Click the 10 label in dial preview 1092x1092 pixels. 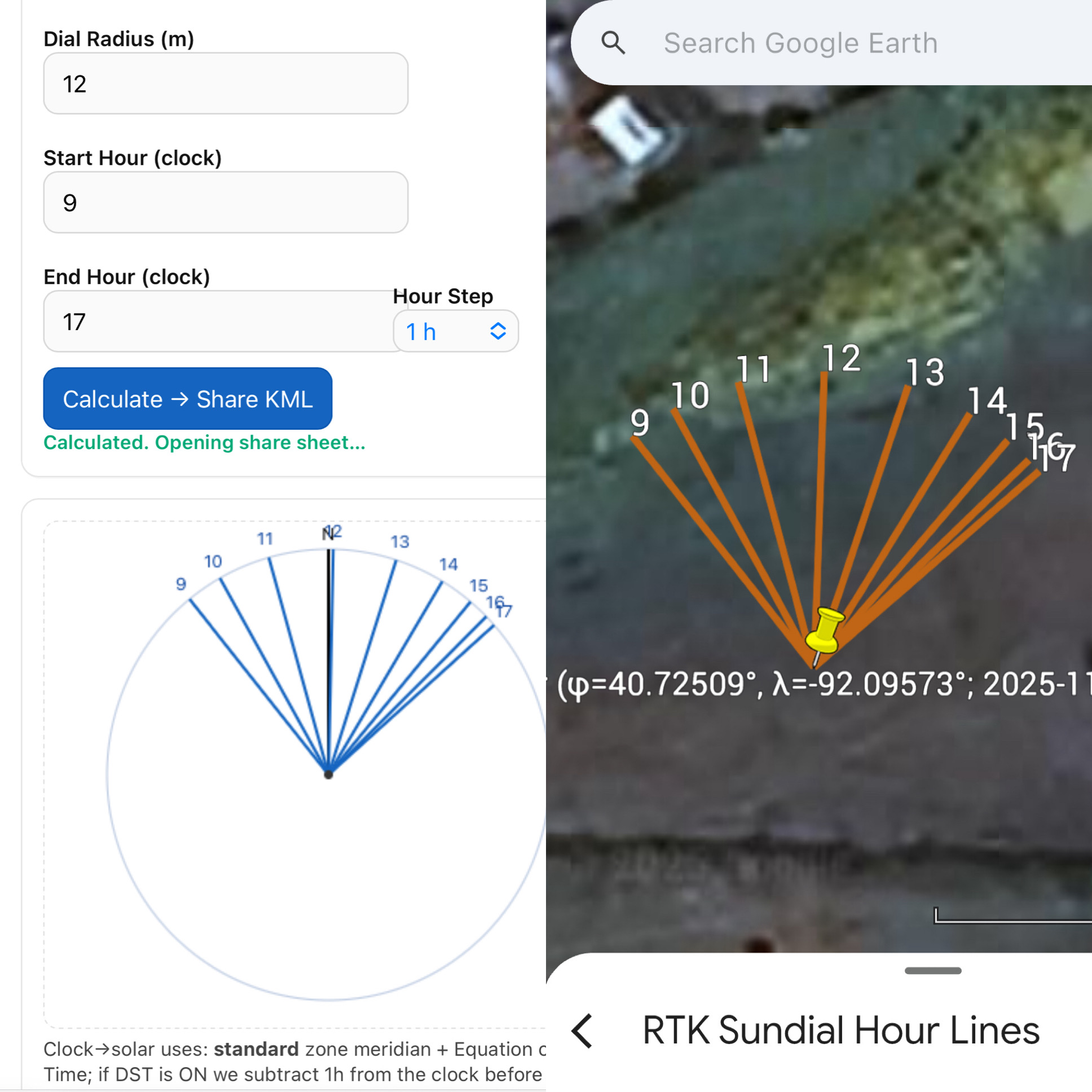point(213,561)
